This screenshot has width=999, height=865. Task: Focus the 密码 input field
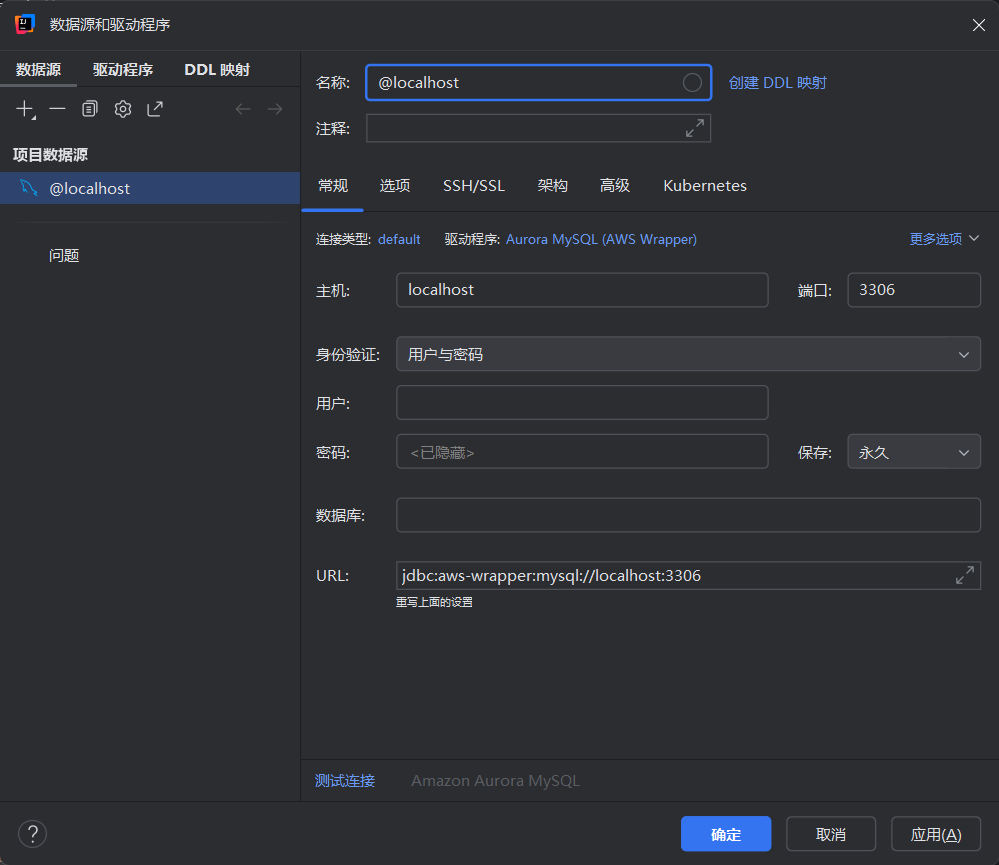[582, 452]
